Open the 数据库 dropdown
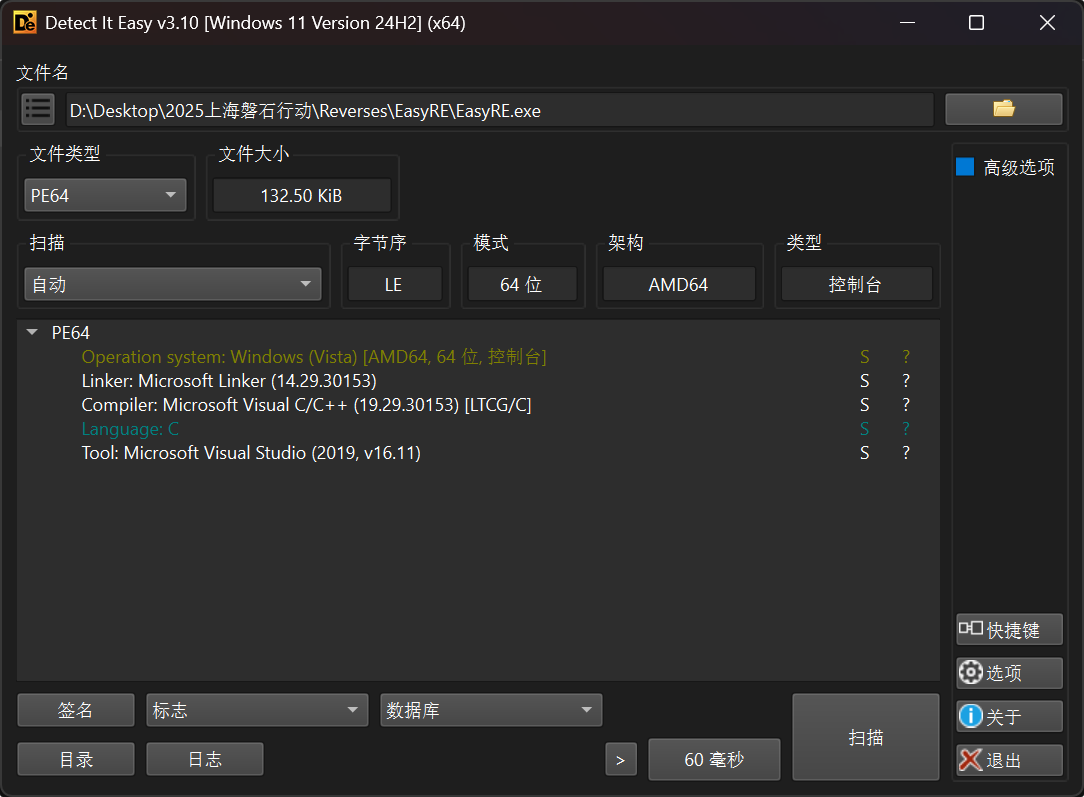The height and width of the screenshot is (797, 1084). 491,710
